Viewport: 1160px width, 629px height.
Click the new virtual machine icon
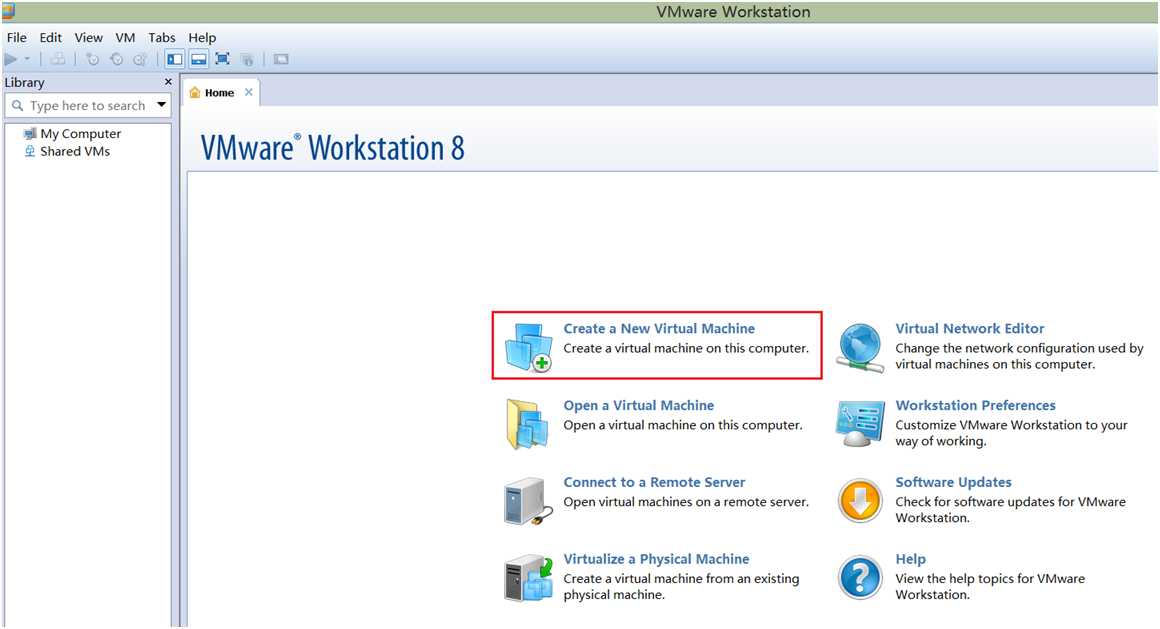(x=528, y=347)
